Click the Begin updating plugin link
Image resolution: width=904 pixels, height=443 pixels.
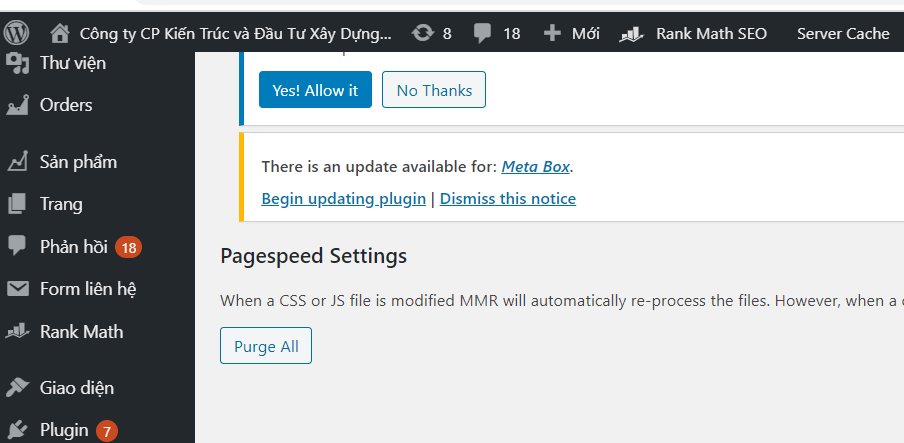click(344, 198)
